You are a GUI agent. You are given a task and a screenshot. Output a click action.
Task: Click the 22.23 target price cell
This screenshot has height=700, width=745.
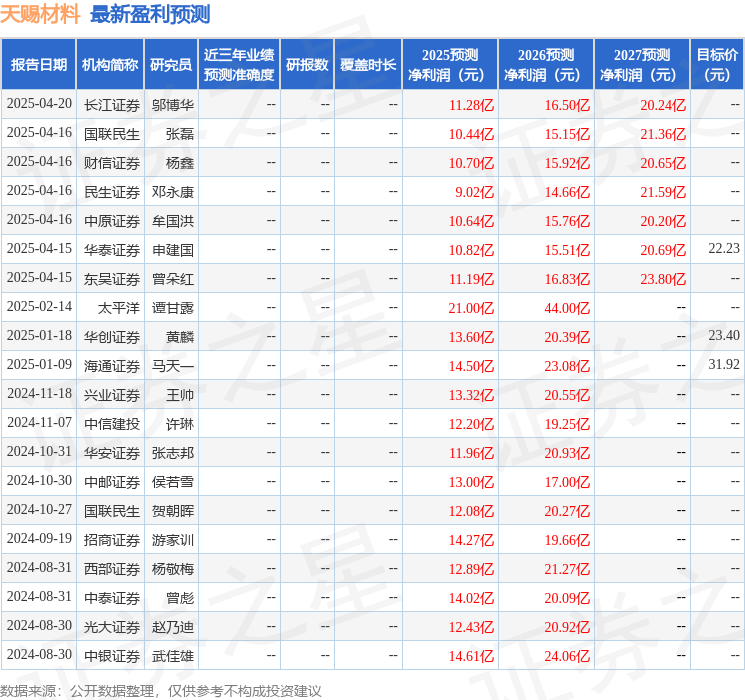click(723, 249)
